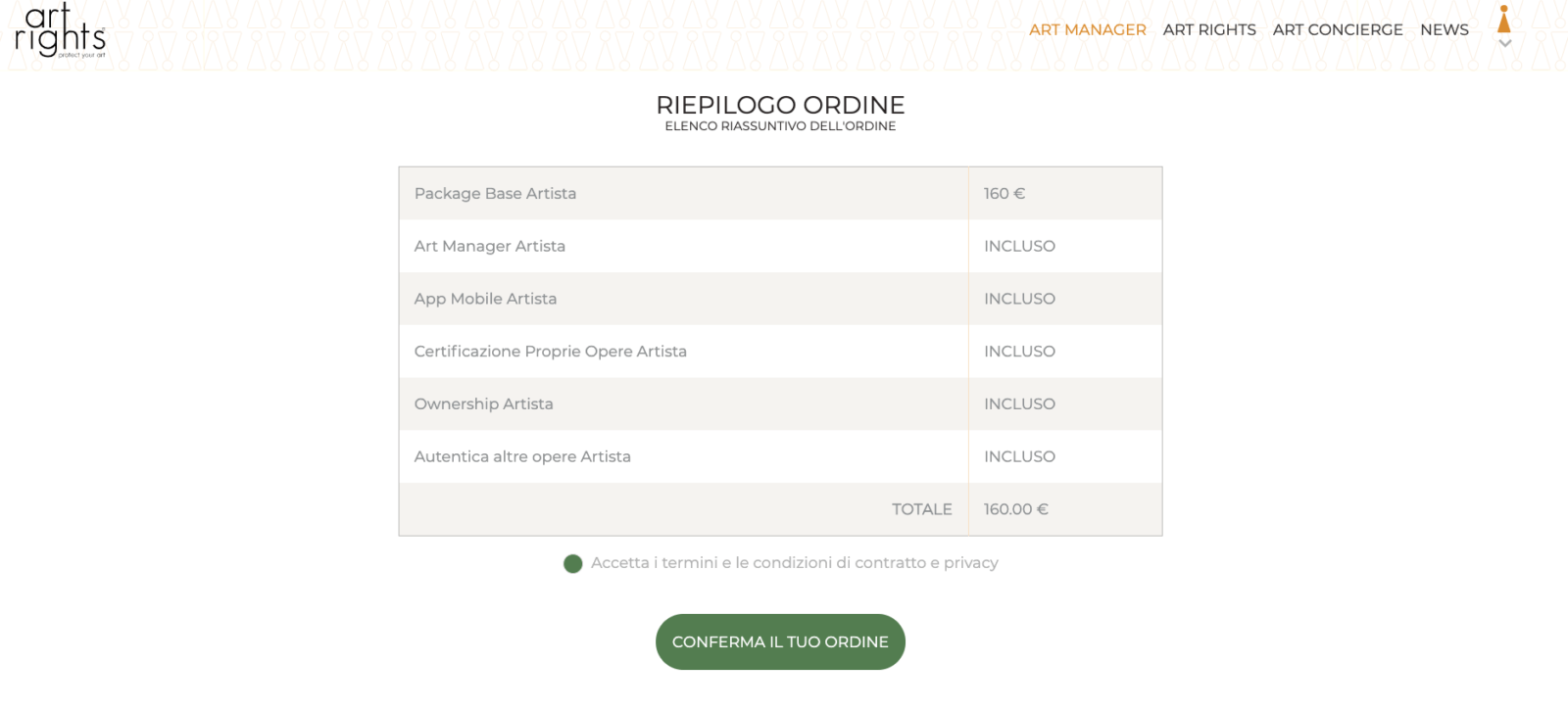Viewport: 1568px width, 710px height.
Task: Open the orange user profile icon
Action: 1504,19
